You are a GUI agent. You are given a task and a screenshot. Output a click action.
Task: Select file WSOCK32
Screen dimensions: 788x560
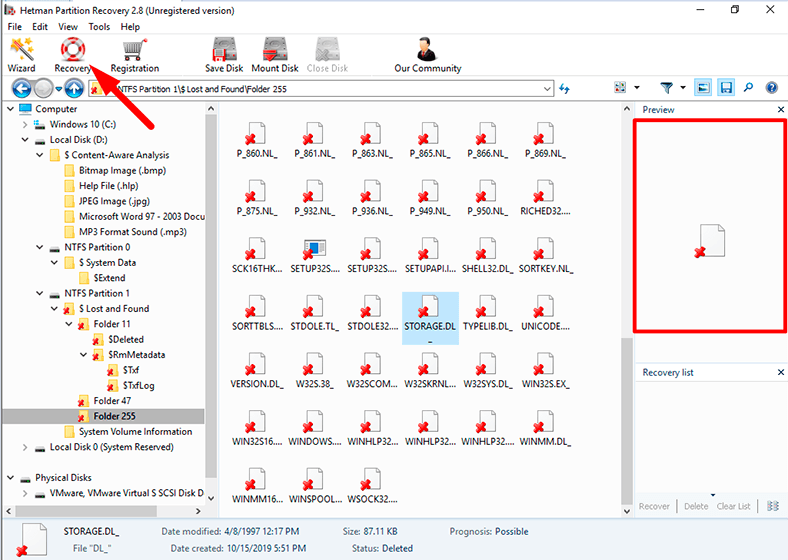[372, 486]
